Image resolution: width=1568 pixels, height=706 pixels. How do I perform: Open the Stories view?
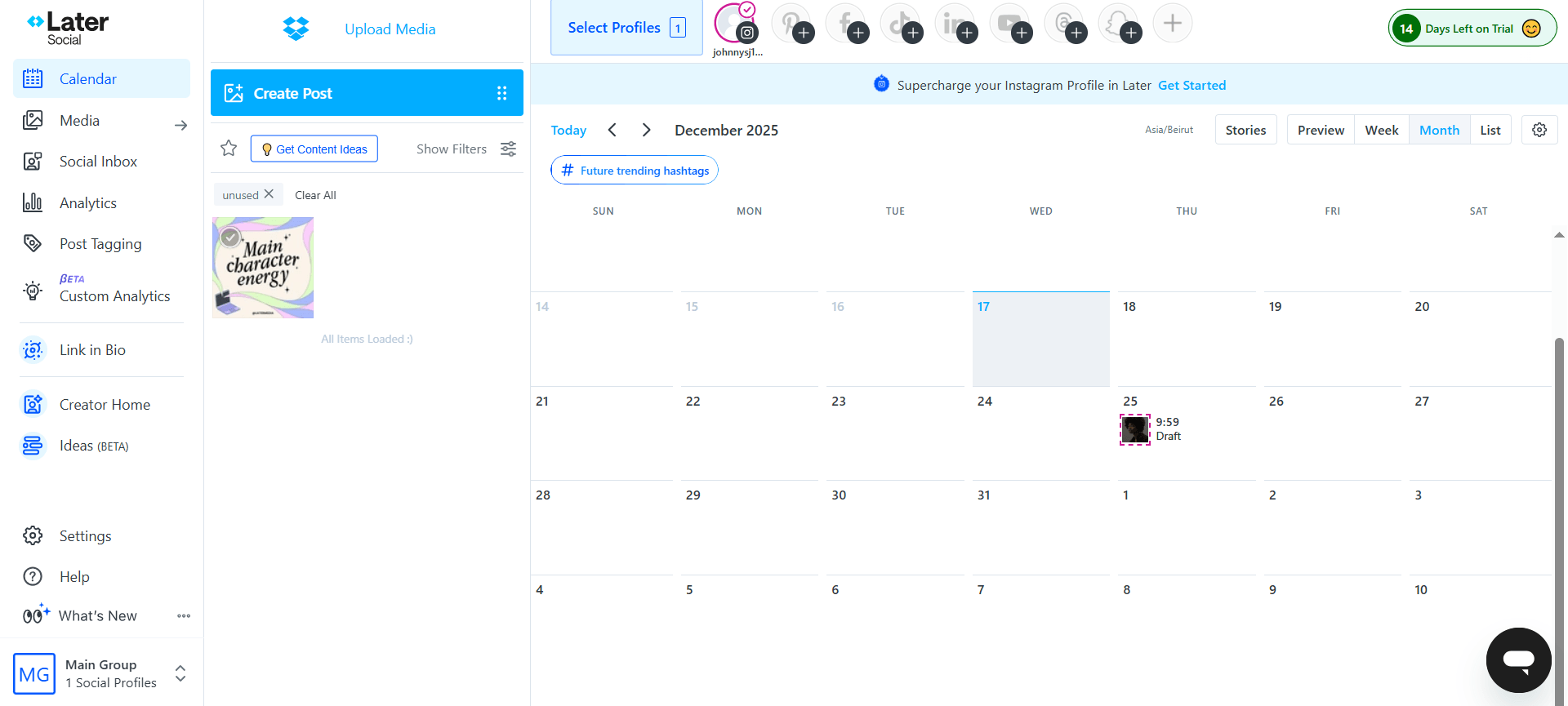(x=1245, y=130)
